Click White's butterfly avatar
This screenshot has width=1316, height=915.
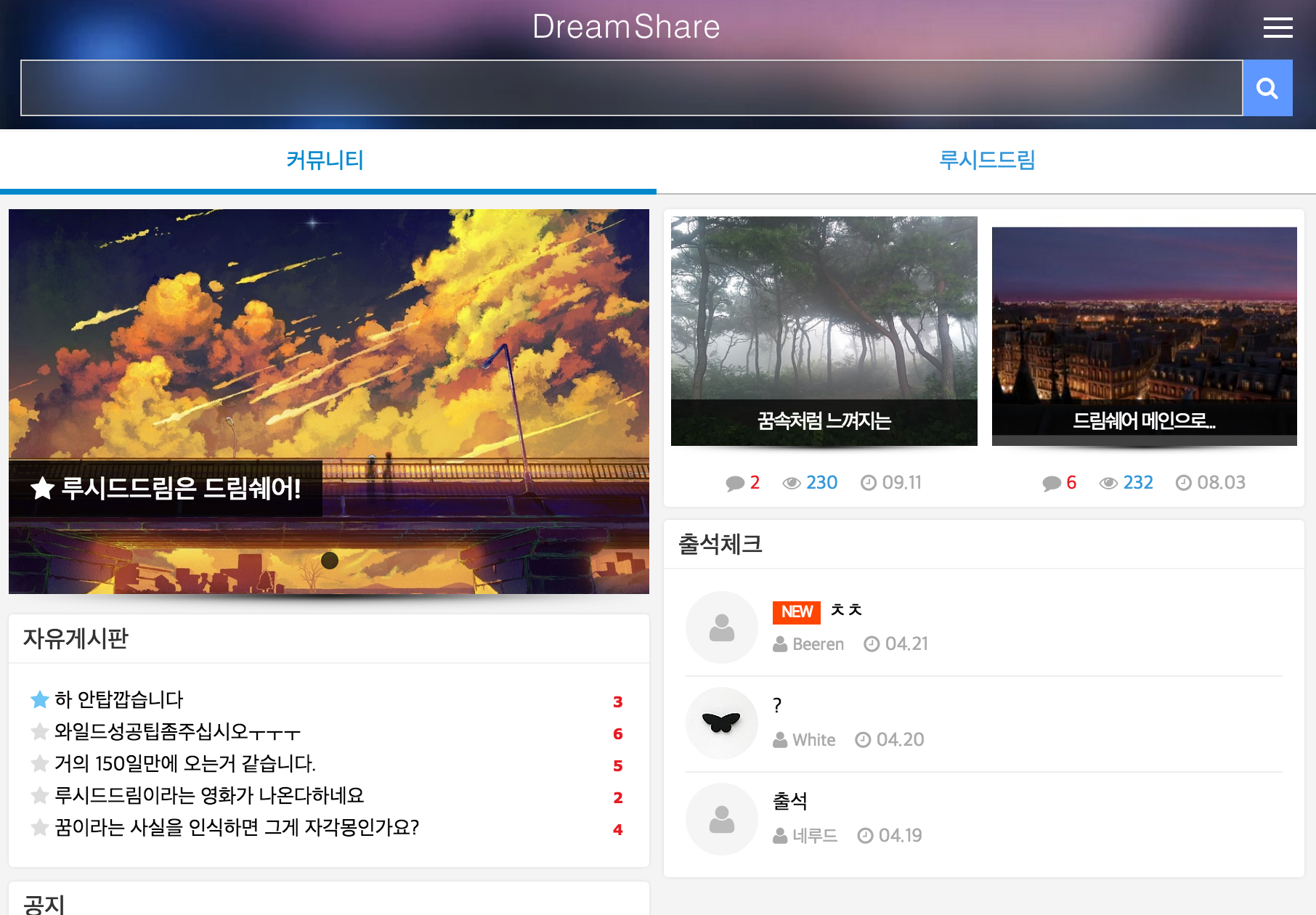coord(722,723)
